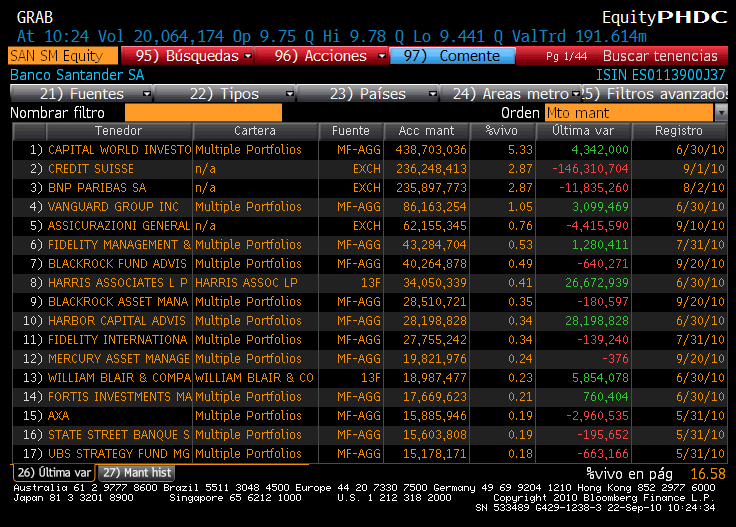Sort by Acc mant column header
Viewport: 736px width, 527px height.
pyautogui.click(x=426, y=131)
